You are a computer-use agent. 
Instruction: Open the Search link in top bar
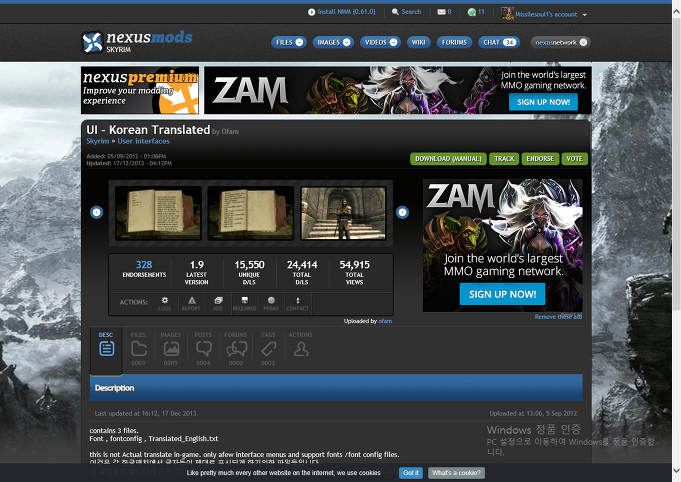[x=407, y=12]
